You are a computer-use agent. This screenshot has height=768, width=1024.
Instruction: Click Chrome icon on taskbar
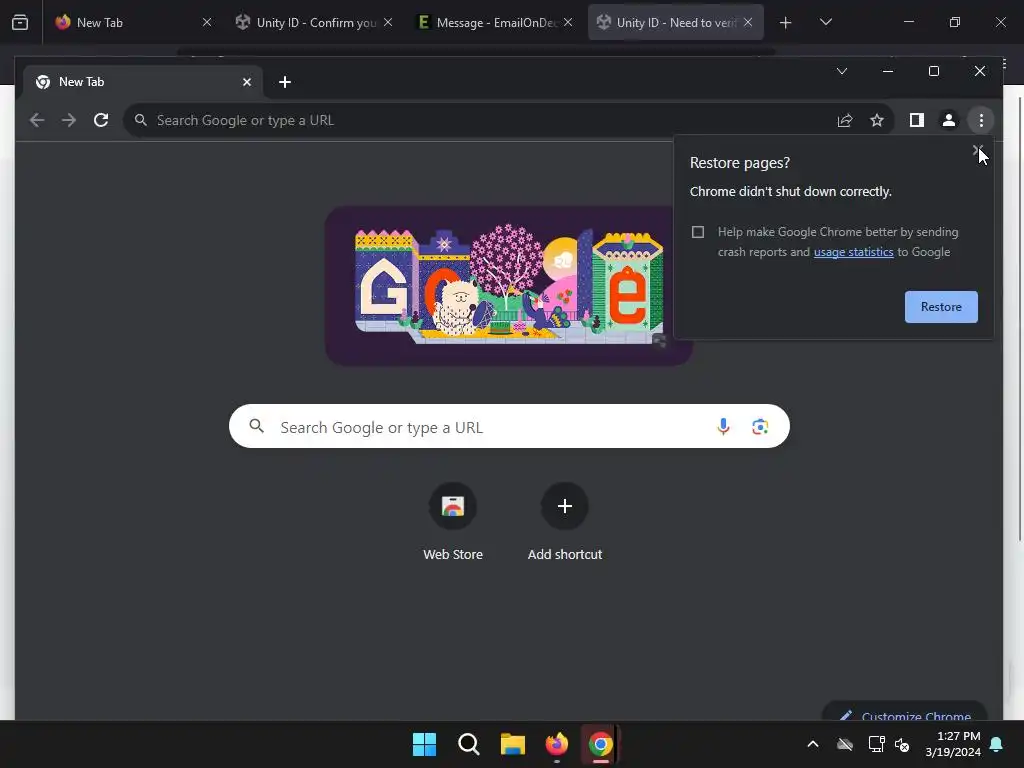point(600,744)
